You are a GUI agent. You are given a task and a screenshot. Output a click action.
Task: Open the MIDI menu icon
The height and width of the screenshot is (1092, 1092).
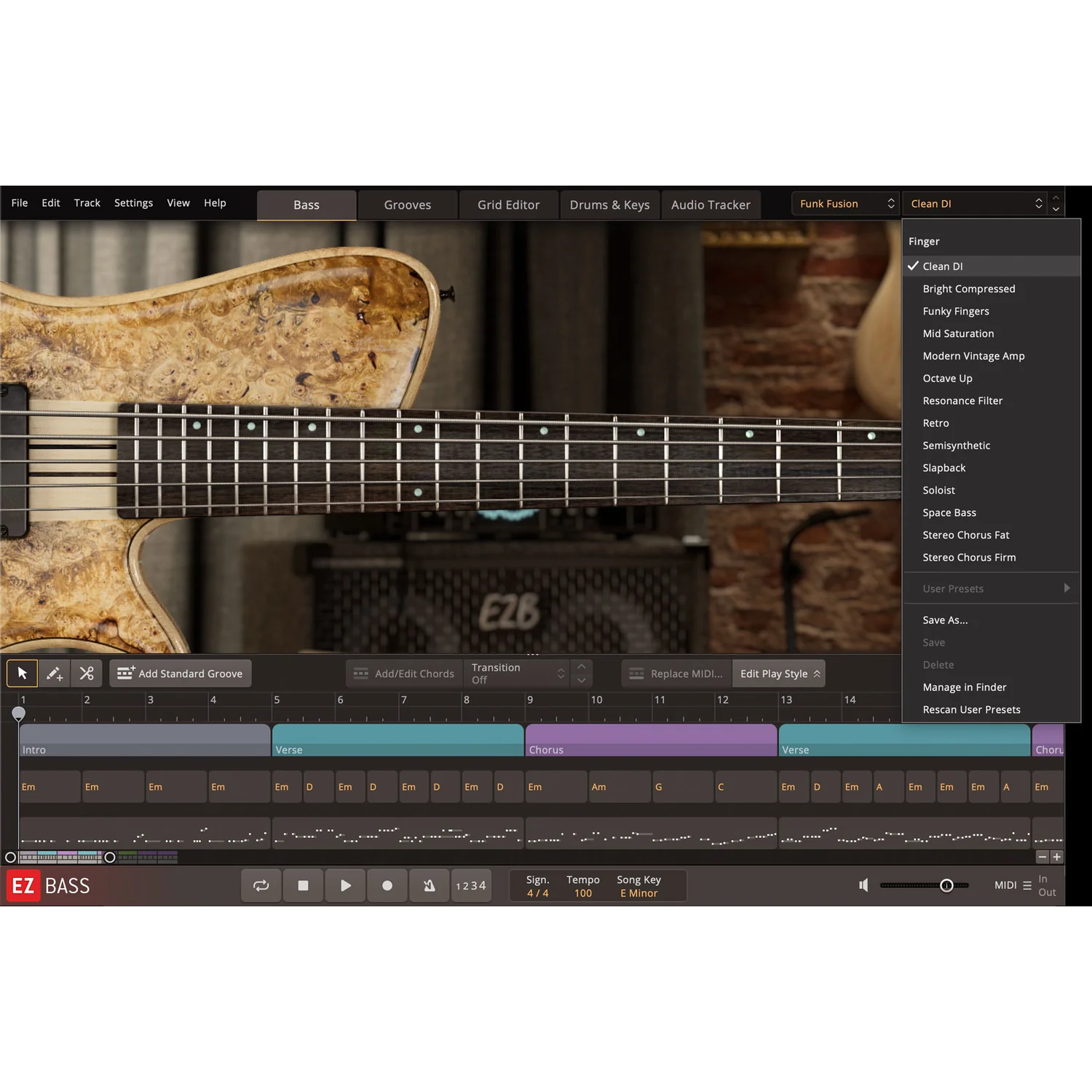pyautogui.click(x=1027, y=885)
